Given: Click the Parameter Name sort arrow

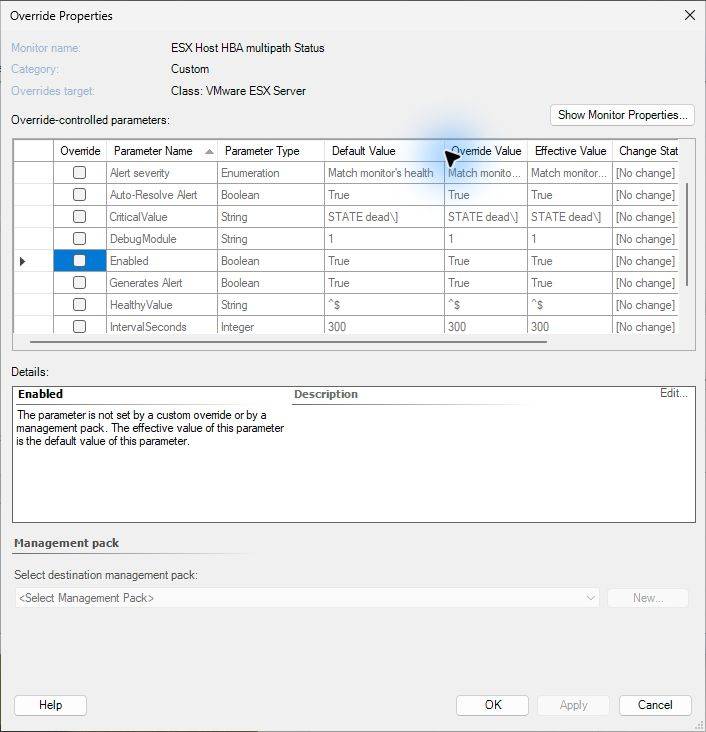Looking at the screenshot, I should (x=209, y=151).
